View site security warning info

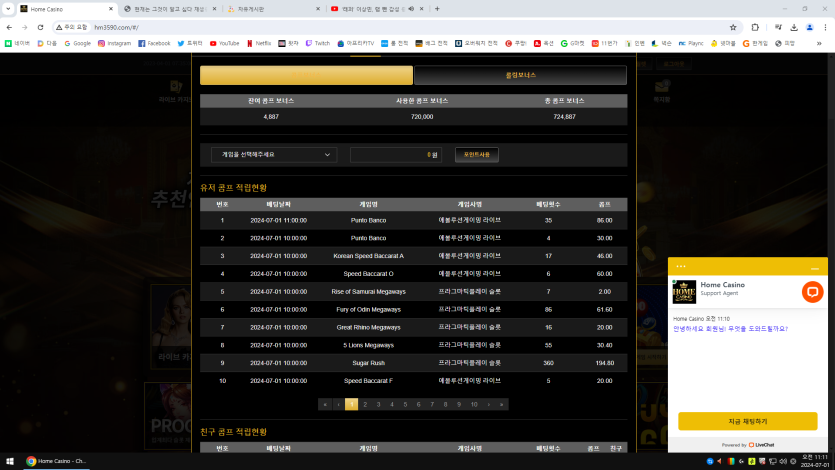coord(71,27)
